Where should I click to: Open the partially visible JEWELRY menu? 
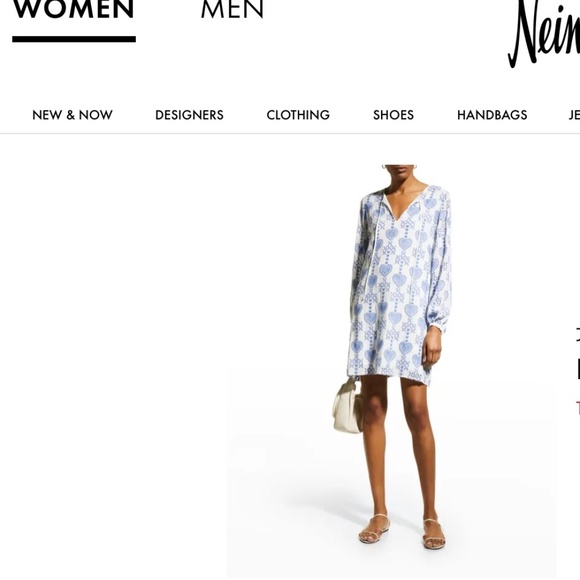[x=574, y=115]
